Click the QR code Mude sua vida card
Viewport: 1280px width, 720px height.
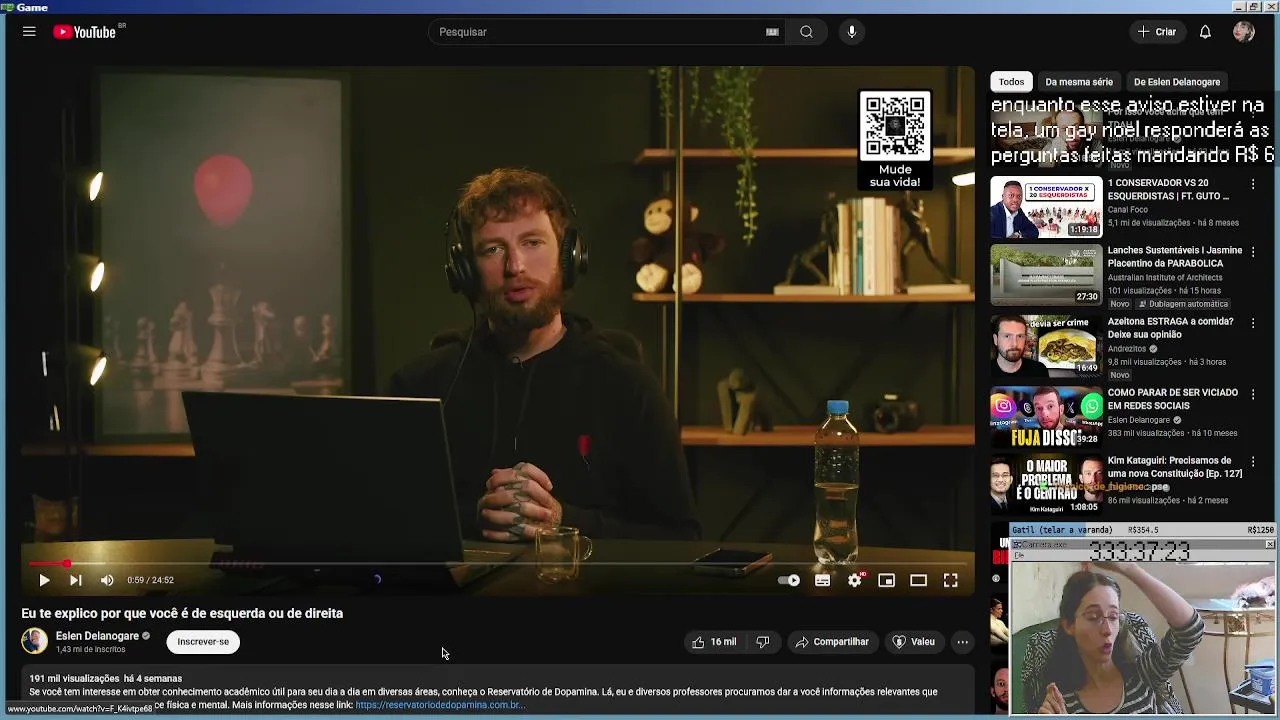(x=895, y=141)
